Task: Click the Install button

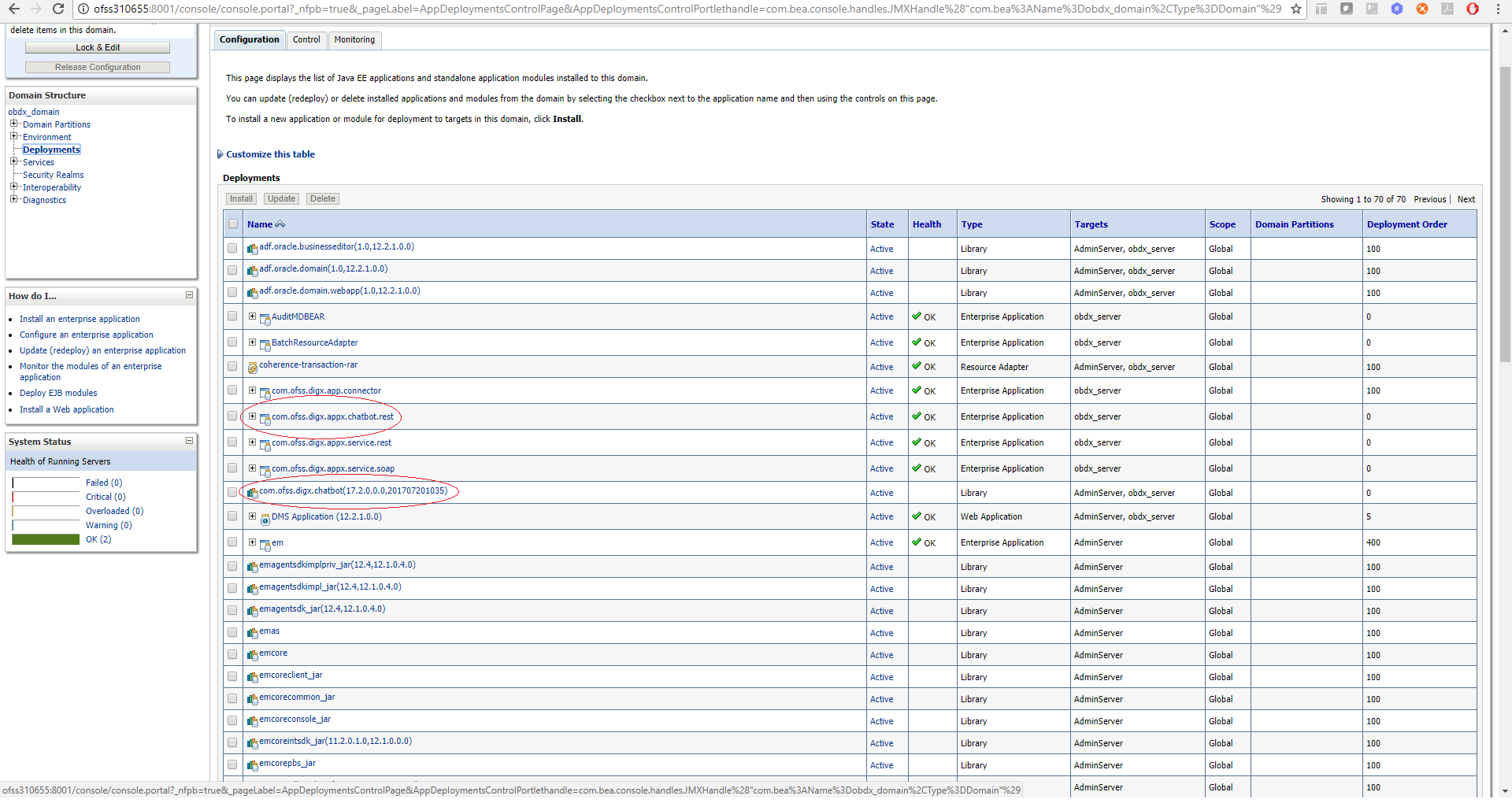Action: pos(241,198)
